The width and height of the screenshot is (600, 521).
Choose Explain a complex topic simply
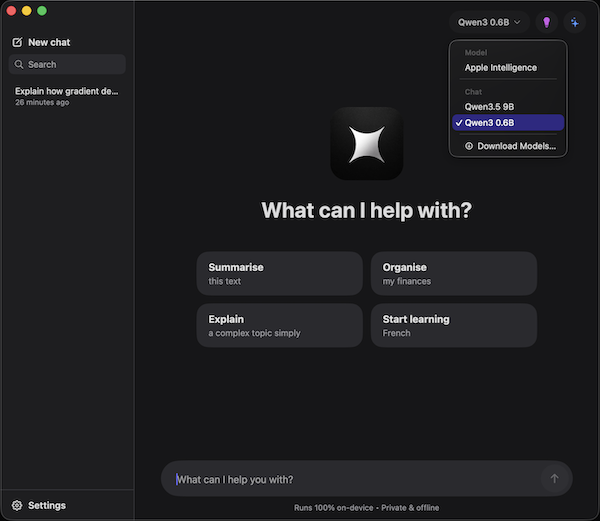coord(279,326)
